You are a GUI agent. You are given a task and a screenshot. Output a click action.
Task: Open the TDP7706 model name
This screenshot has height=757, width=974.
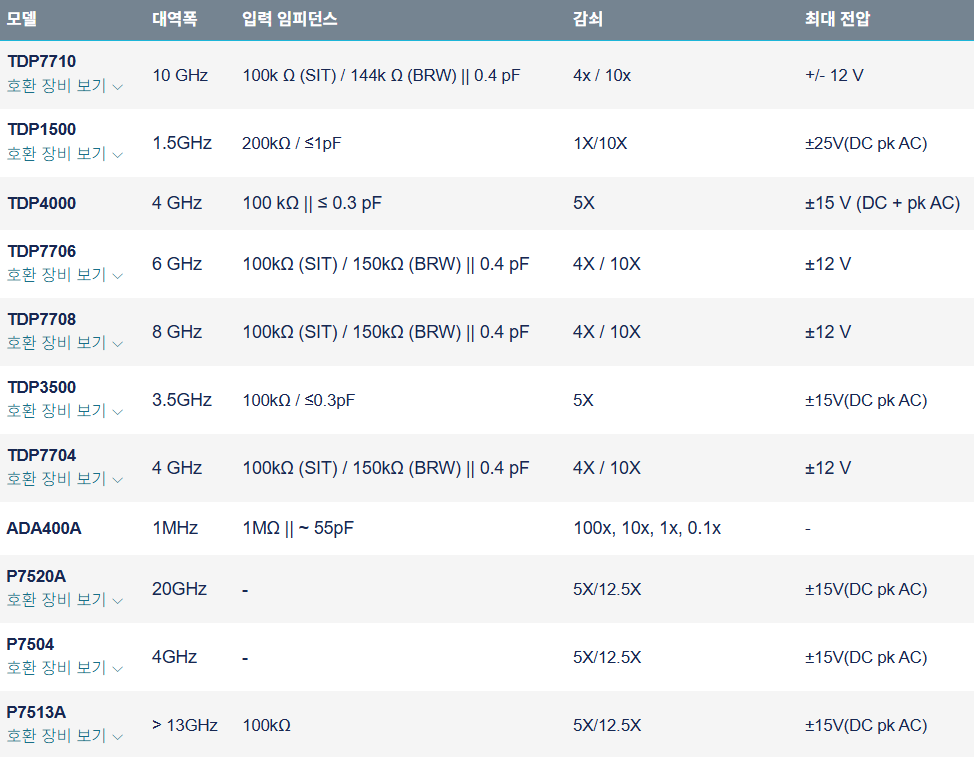click(x=42, y=251)
